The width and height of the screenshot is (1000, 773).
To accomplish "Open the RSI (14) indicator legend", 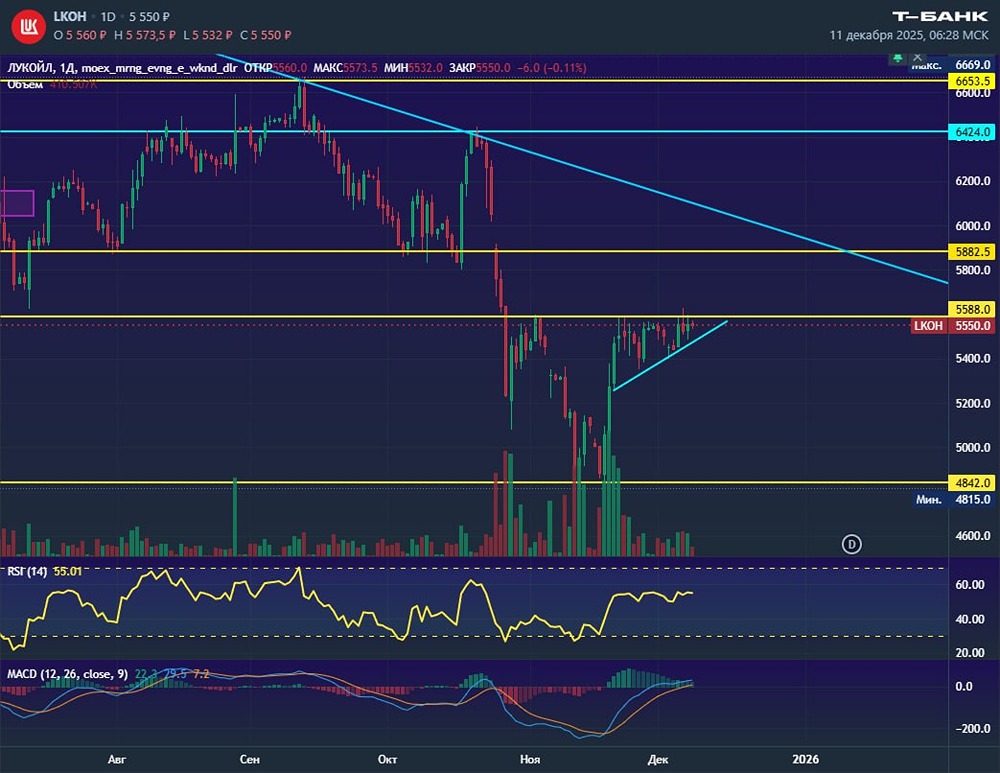I will coord(27,571).
